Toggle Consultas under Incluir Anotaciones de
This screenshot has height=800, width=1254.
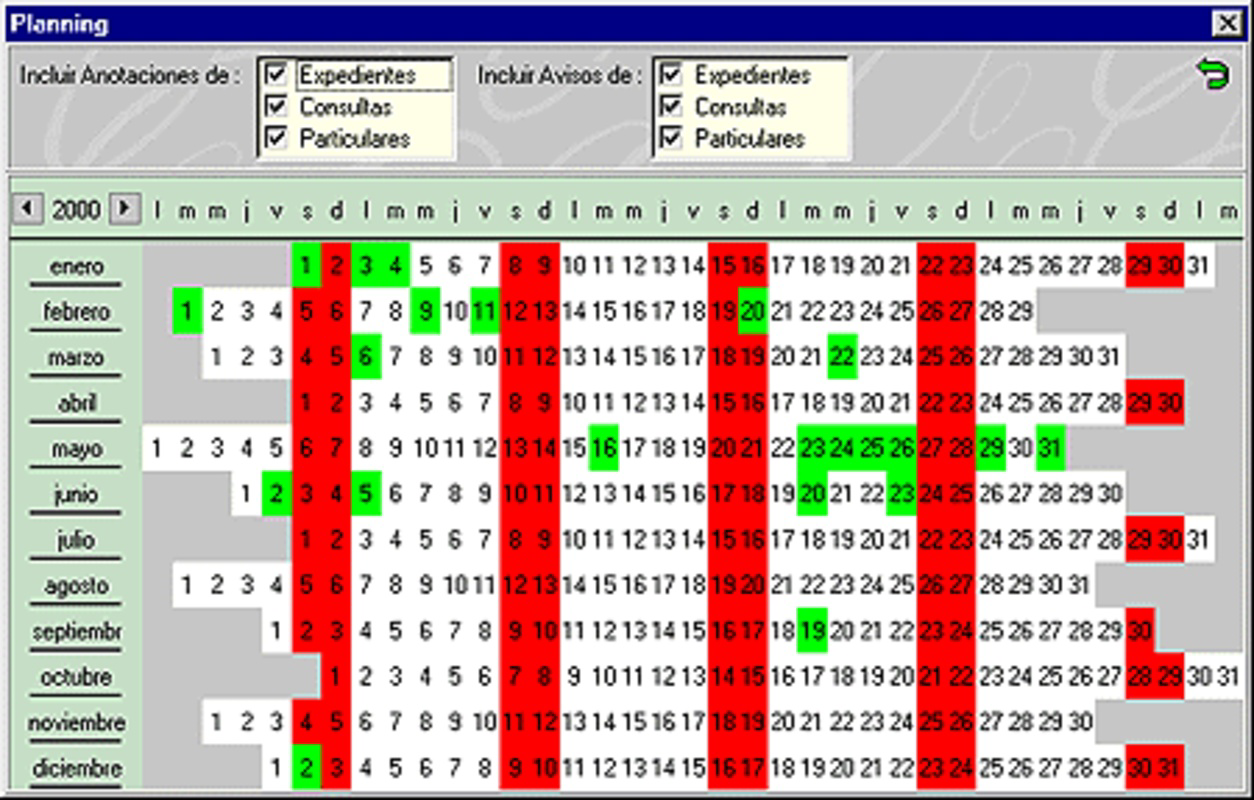click(276, 107)
